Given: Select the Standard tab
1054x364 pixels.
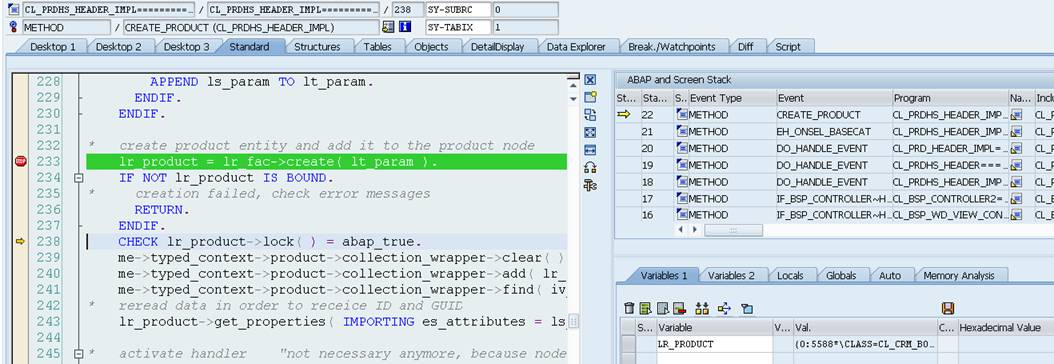Looking at the screenshot, I should point(249,46).
